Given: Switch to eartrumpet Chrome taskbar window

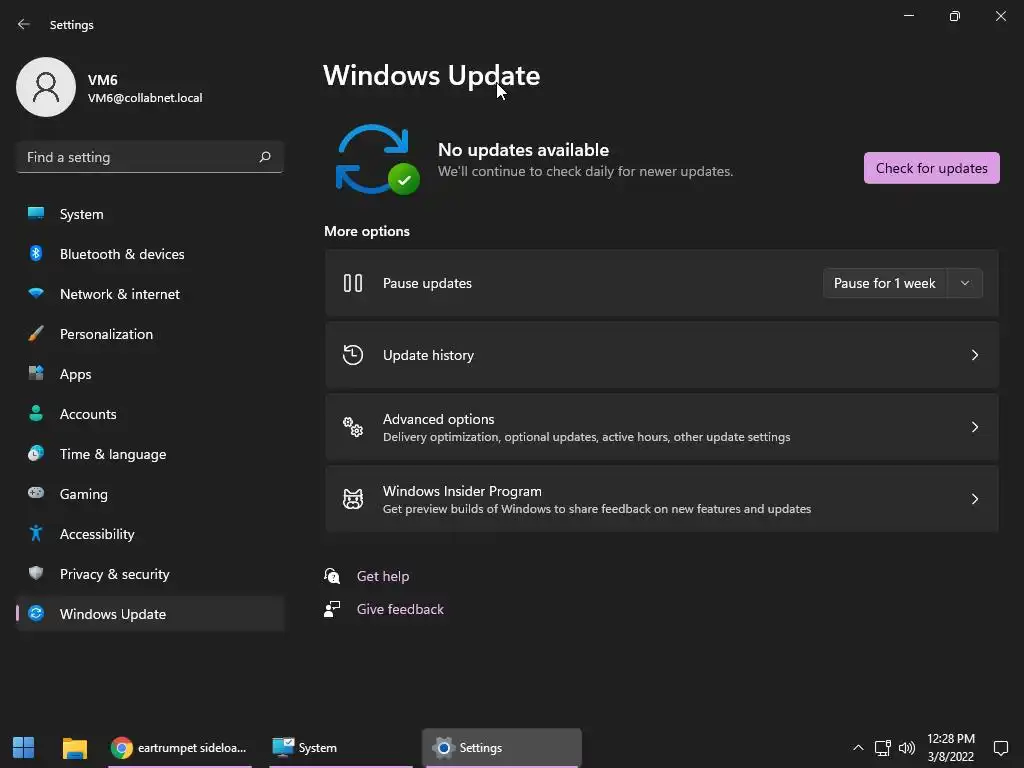Looking at the screenshot, I should 179,748.
